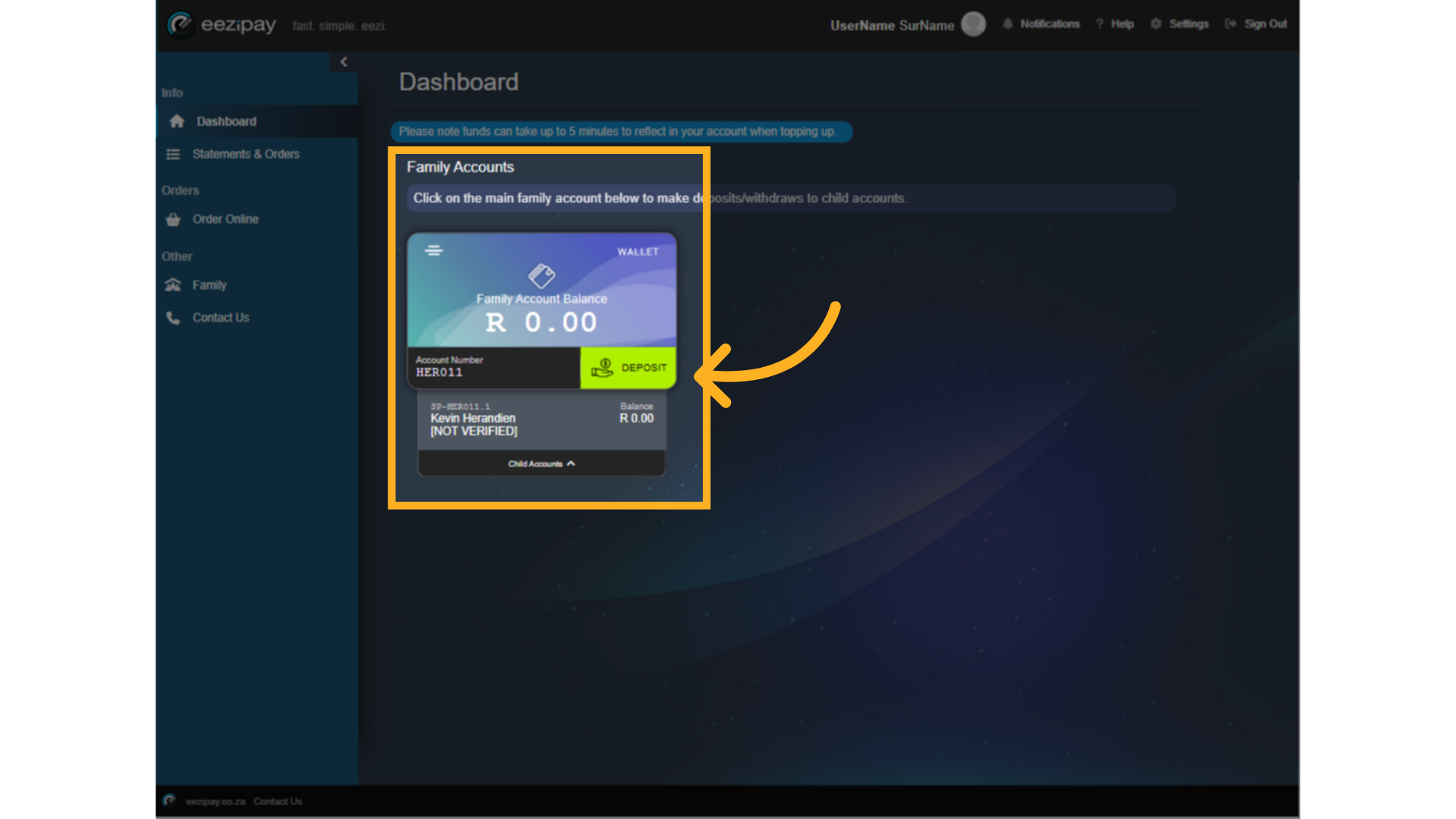Click the deposit hand-coin icon
The width and height of the screenshot is (1456, 819).
point(602,368)
